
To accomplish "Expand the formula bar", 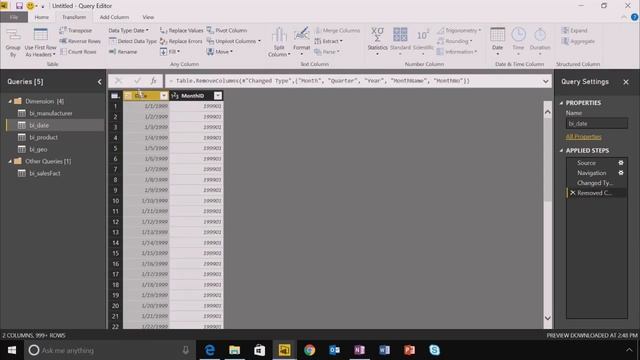I will (x=545, y=81).
